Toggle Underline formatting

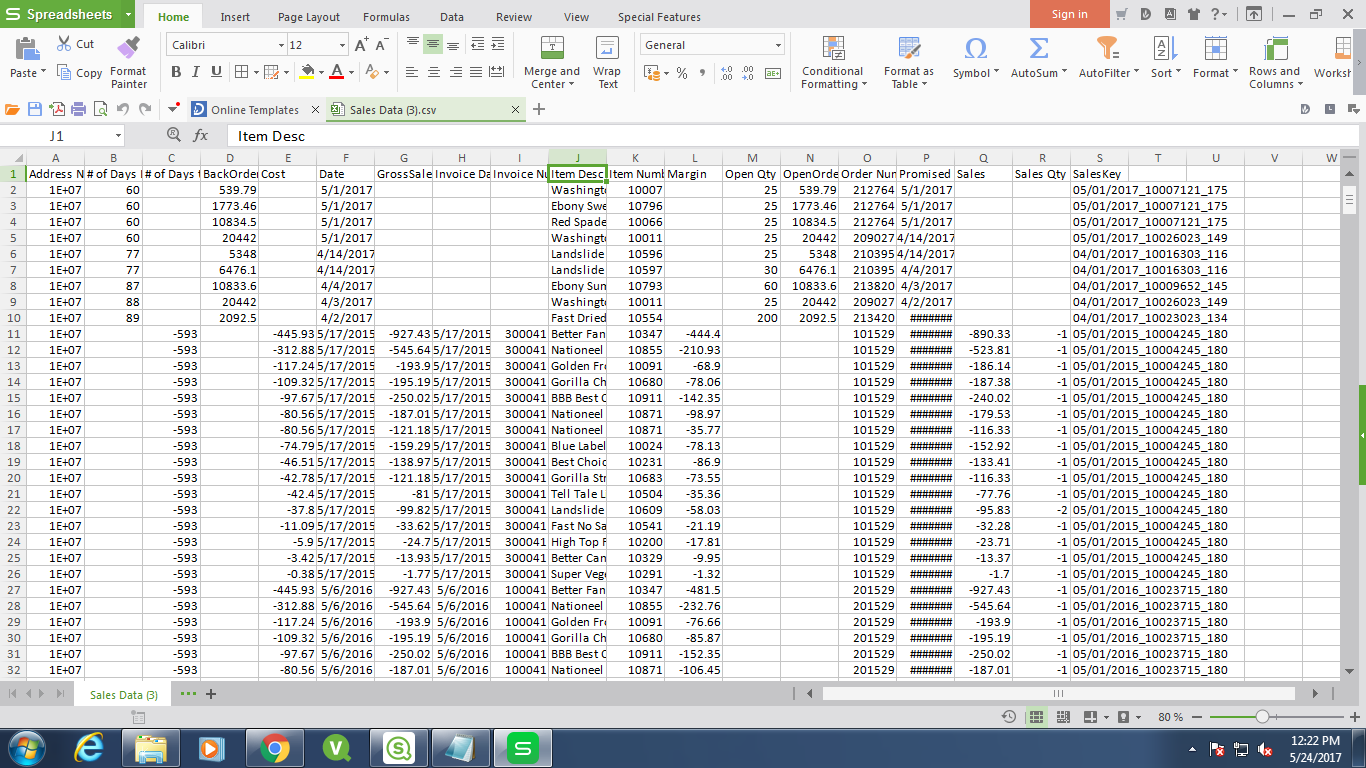pyautogui.click(x=216, y=72)
